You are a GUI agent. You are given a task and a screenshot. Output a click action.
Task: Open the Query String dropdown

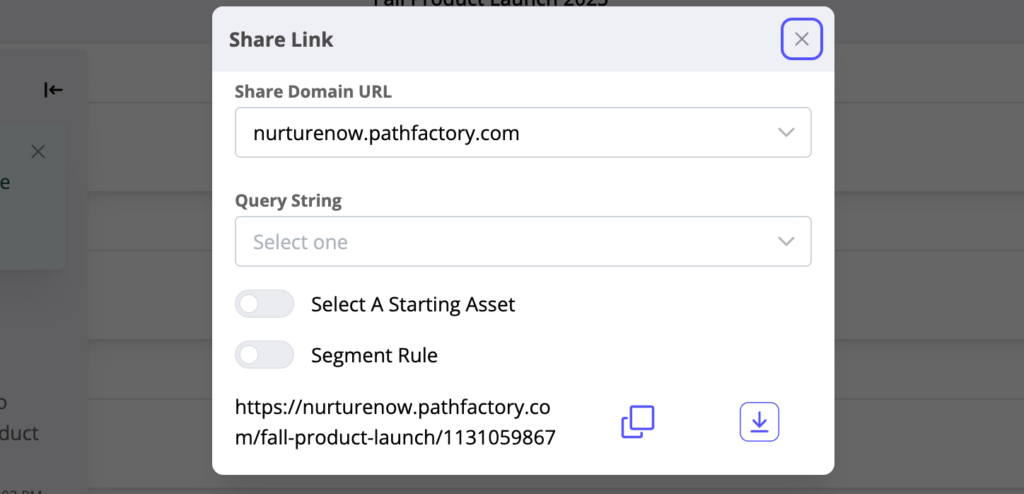click(x=522, y=242)
